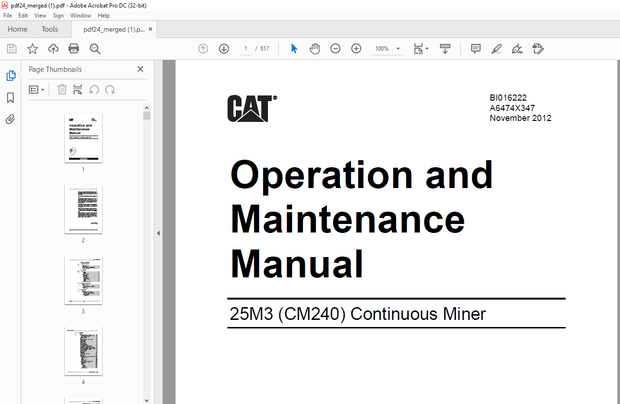Click the "817" total pages text
The height and width of the screenshot is (404, 620).
click(x=265, y=49)
